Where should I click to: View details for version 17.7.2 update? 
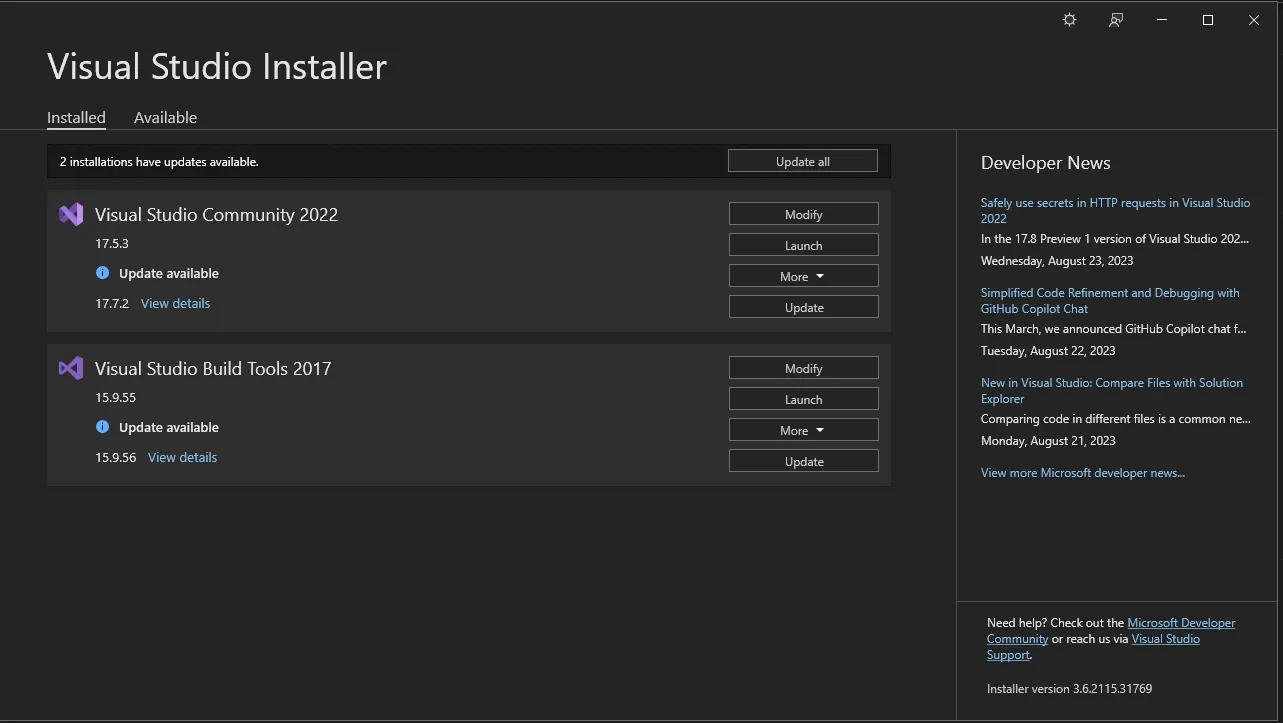175,303
